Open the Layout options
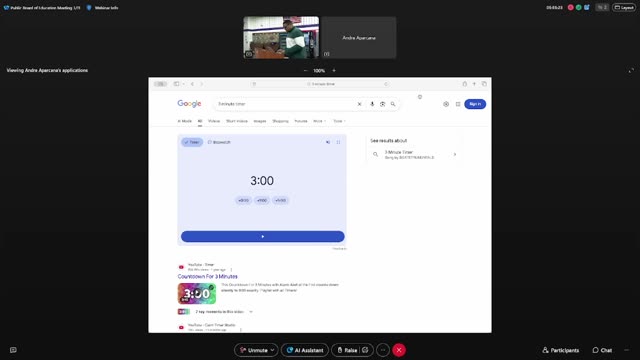The width and height of the screenshot is (640, 360). (624, 7)
